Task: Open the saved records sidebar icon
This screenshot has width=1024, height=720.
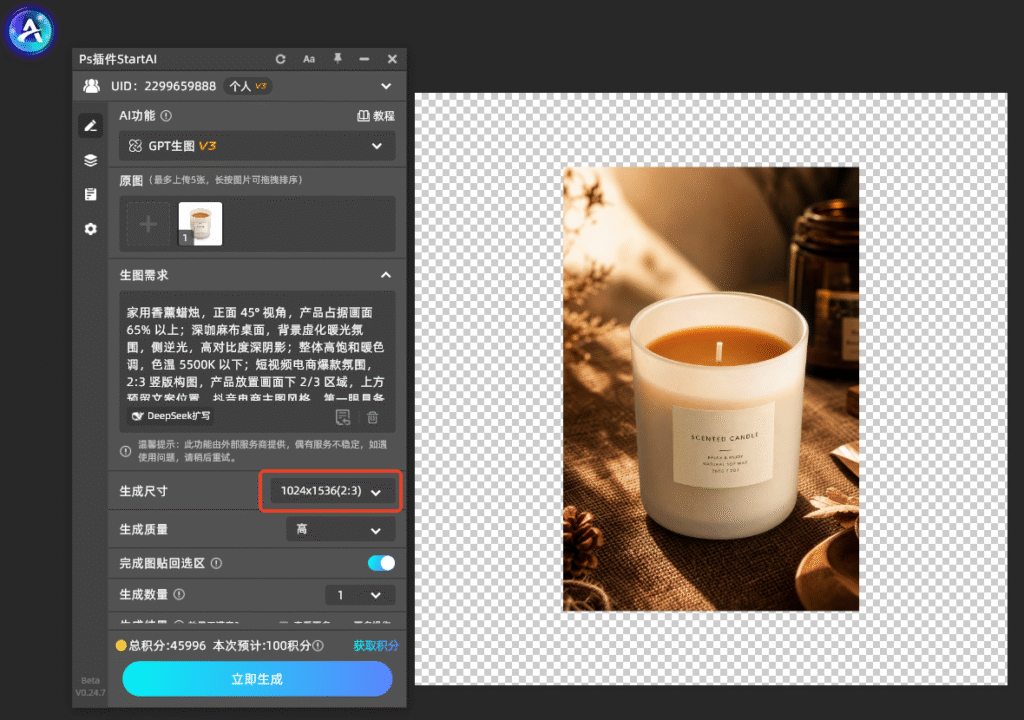Action: tap(91, 194)
